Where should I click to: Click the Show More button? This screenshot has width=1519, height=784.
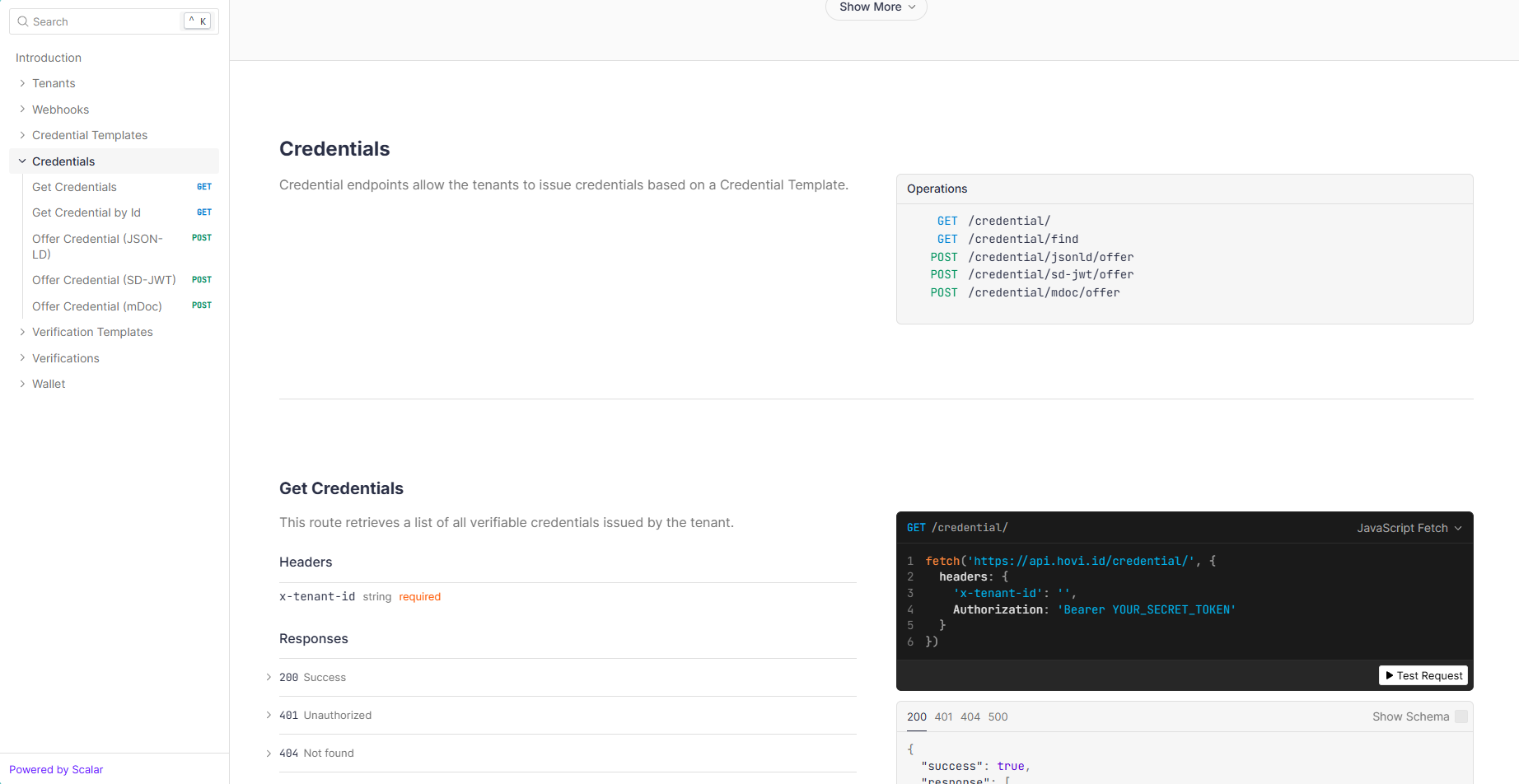876,7
